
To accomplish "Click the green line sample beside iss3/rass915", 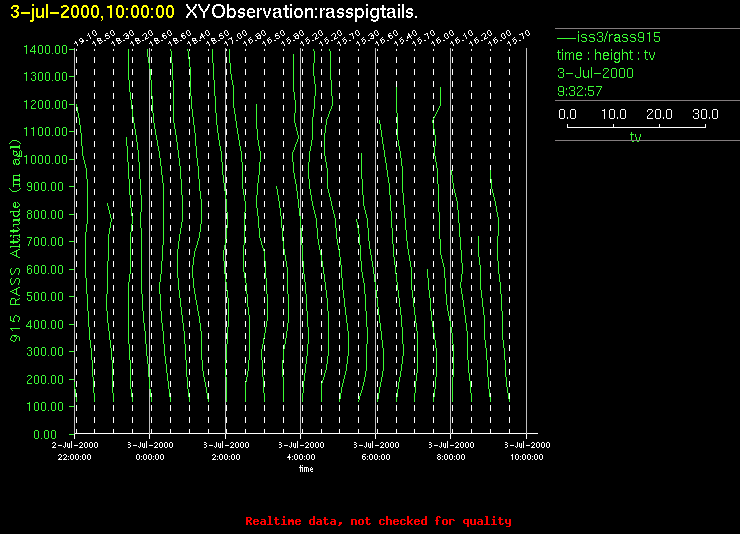I will [566, 38].
